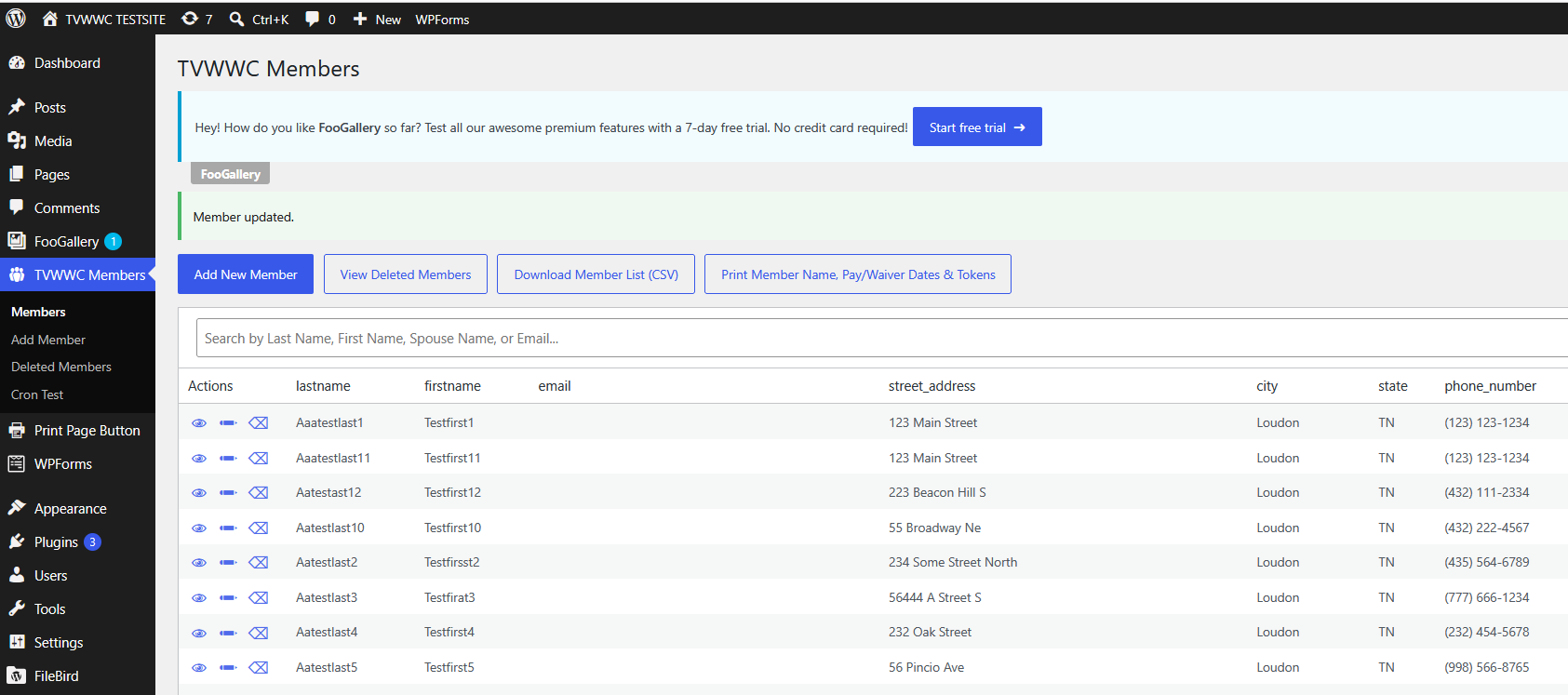
Task: Open Posts in the sidebar
Action: (77, 108)
